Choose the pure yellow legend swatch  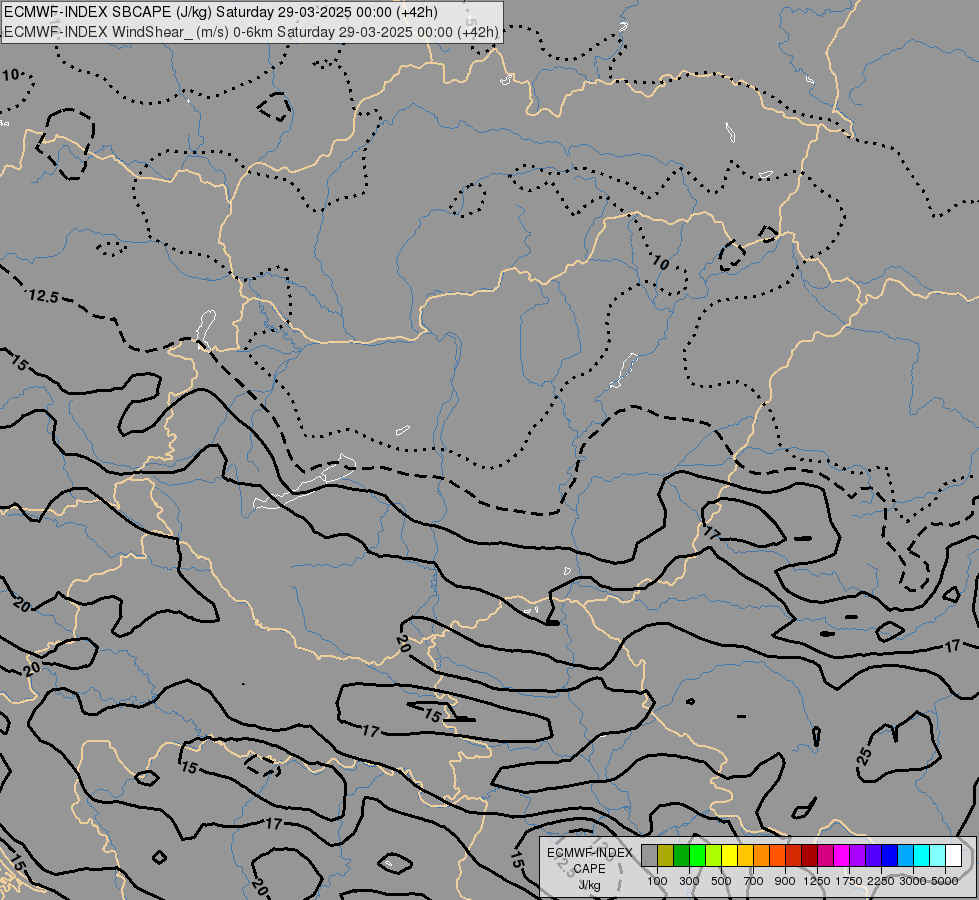pos(730,856)
